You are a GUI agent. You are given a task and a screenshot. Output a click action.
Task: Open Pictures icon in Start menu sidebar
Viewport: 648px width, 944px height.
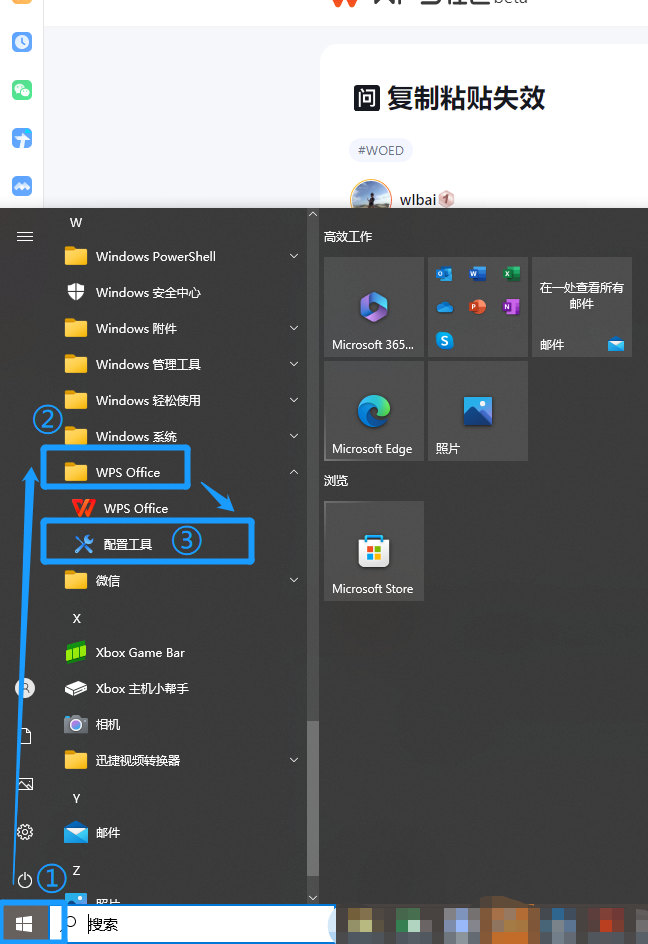pyautogui.click(x=25, y=784)
